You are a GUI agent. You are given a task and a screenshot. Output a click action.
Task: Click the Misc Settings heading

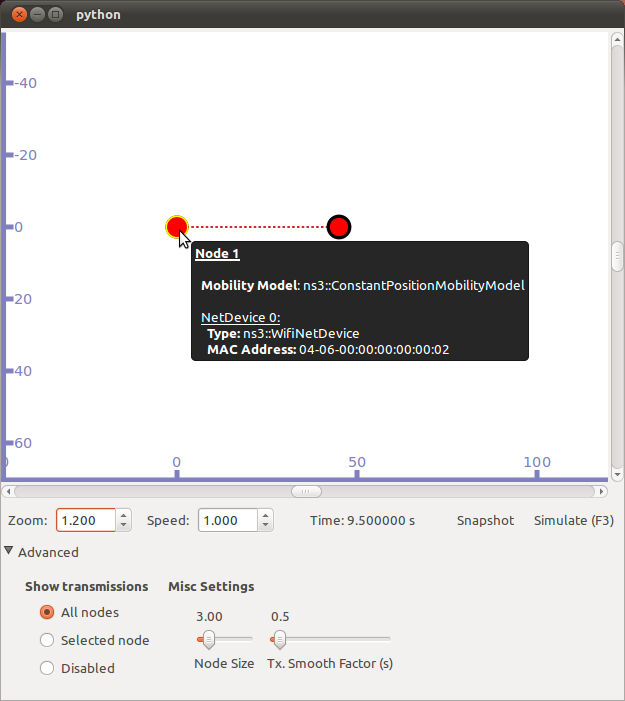click(x=211, y=586)
